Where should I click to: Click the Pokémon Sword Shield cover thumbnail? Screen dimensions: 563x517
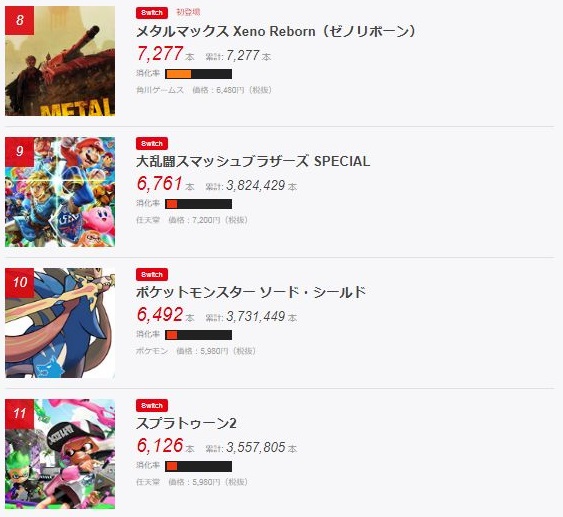(x=60, y=323)
